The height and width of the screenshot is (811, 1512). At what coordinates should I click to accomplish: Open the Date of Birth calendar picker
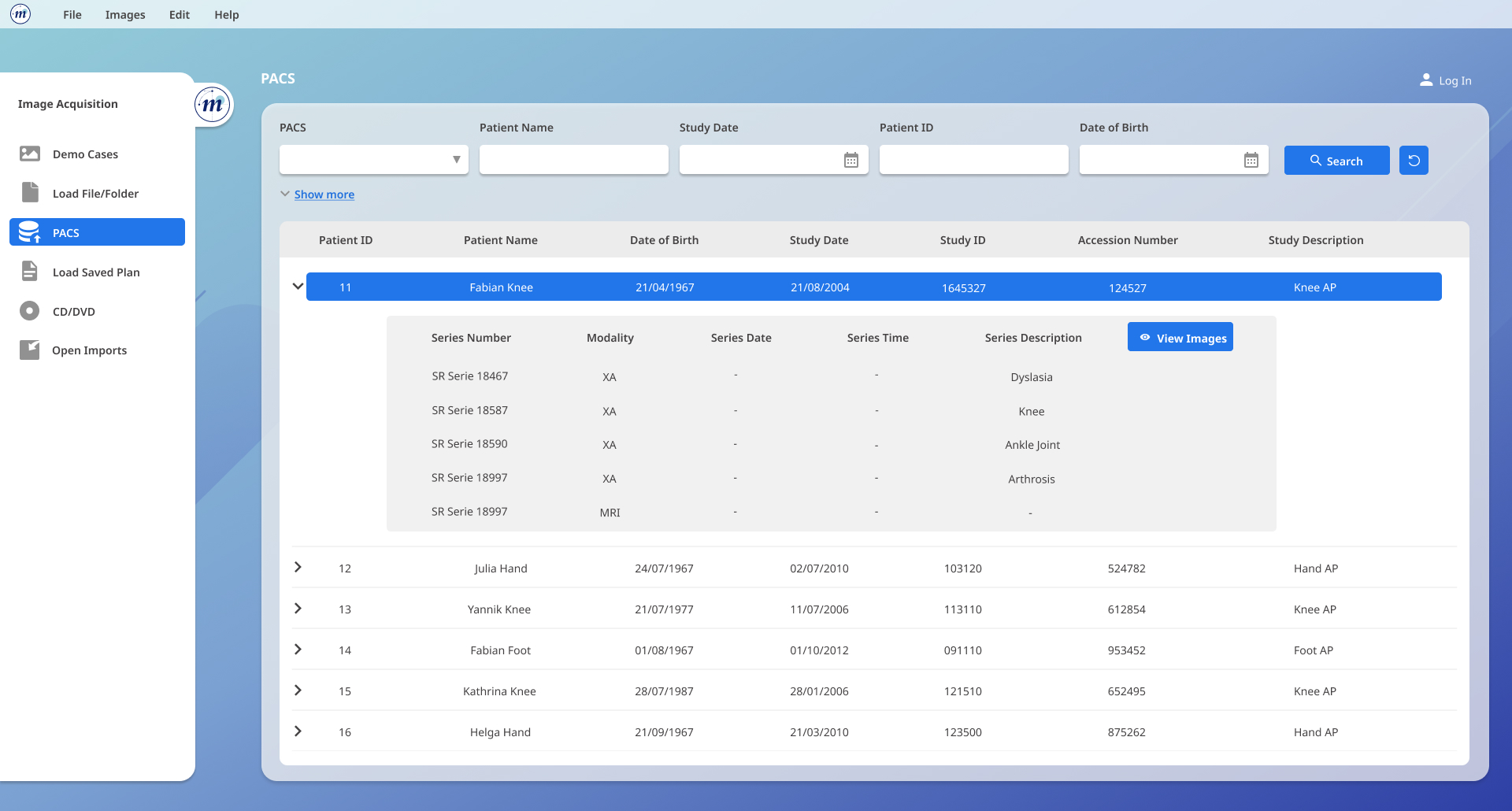pos(1251,161)
